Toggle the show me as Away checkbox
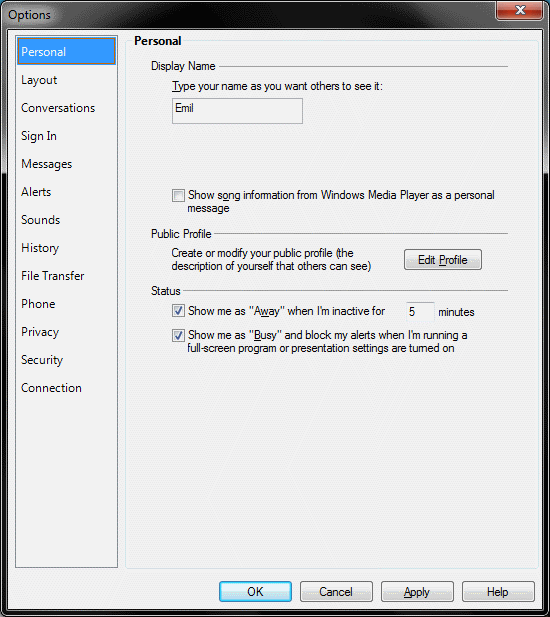The image size is (550, 617). coord(178,311)
